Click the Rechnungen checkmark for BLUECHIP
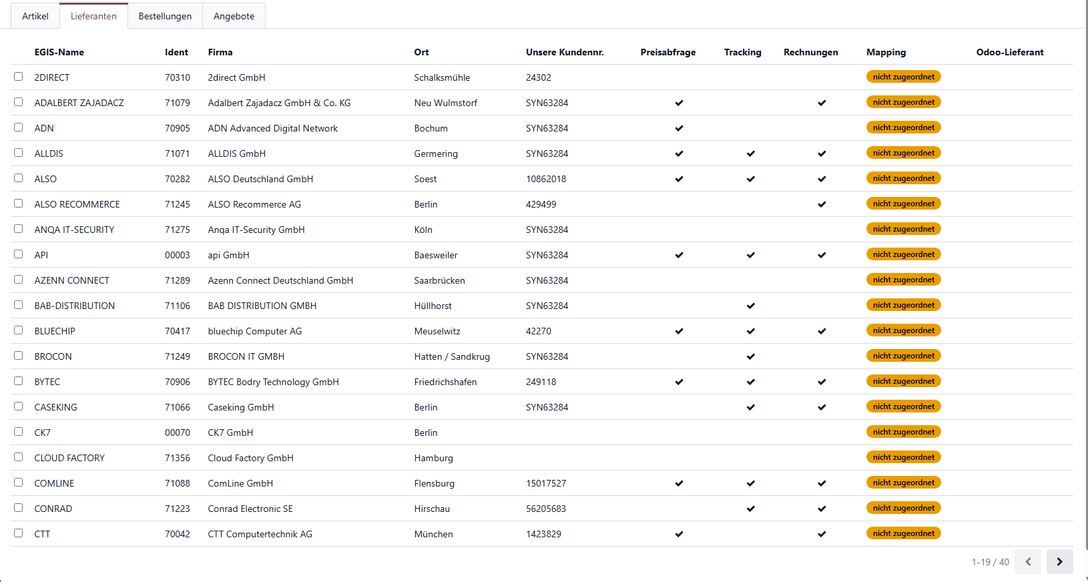This screenshot has height=582, width=1088. (822, 331)
